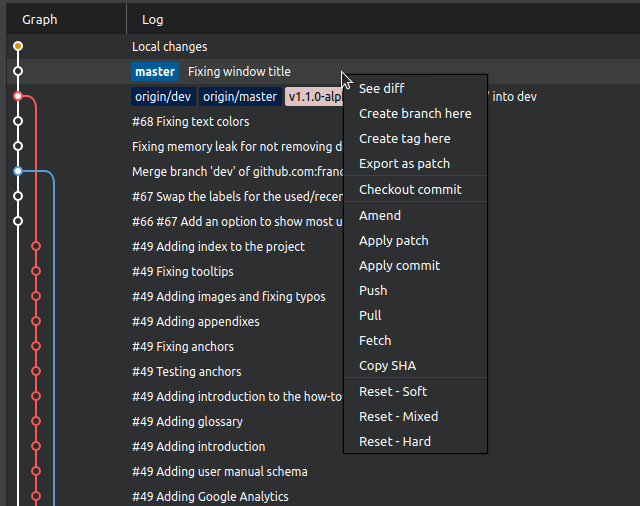Viewport: 640px width, 506px height.
Task: Select Apply patch option
Action: (416, 241)
